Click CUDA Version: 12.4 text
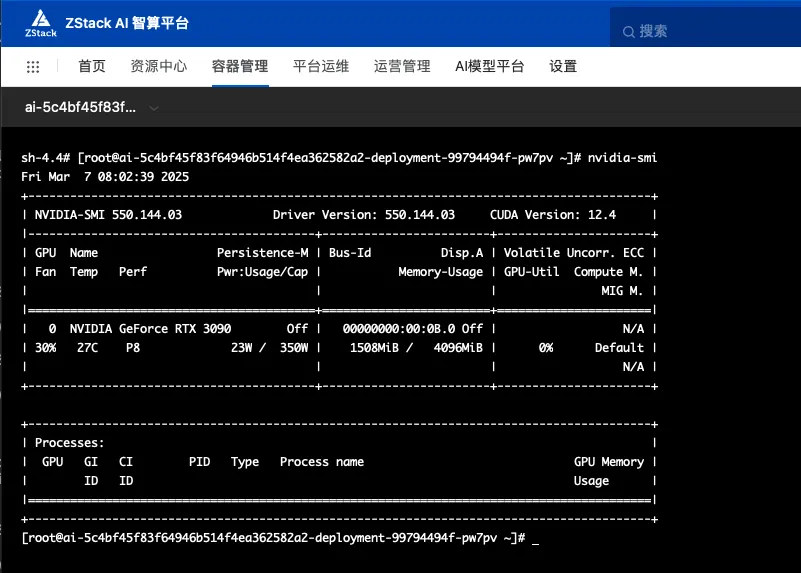Screen dimensions: 801x573 (x=553, y=214)
